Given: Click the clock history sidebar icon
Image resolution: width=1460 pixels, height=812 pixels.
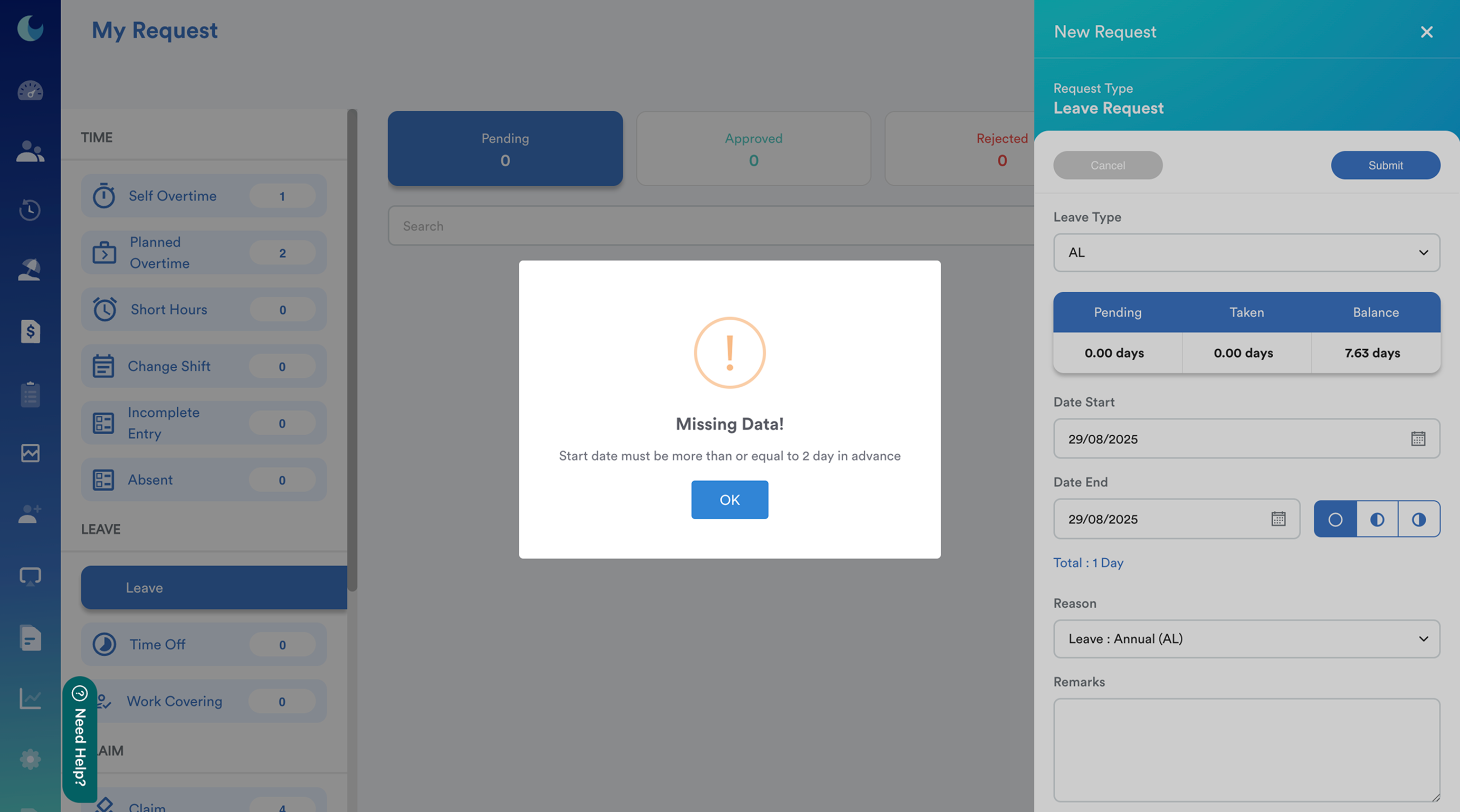Looking at the screenshot, I should tap(30, 209).
